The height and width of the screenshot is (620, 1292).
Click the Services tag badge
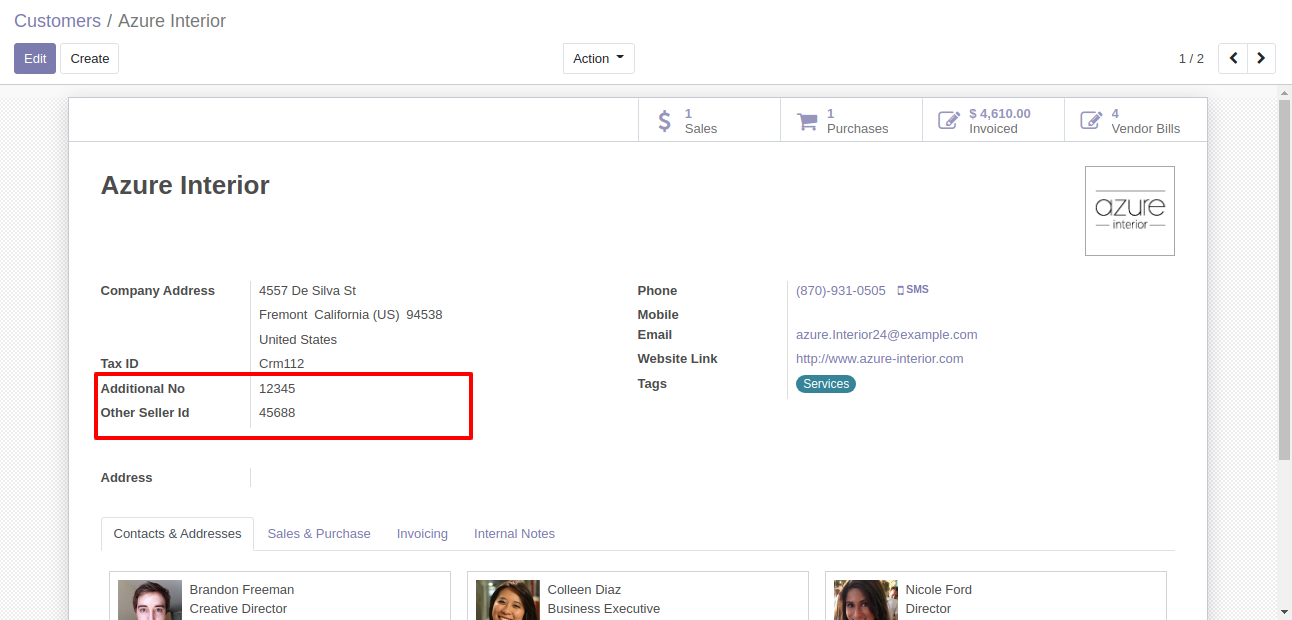pos(826,384)
